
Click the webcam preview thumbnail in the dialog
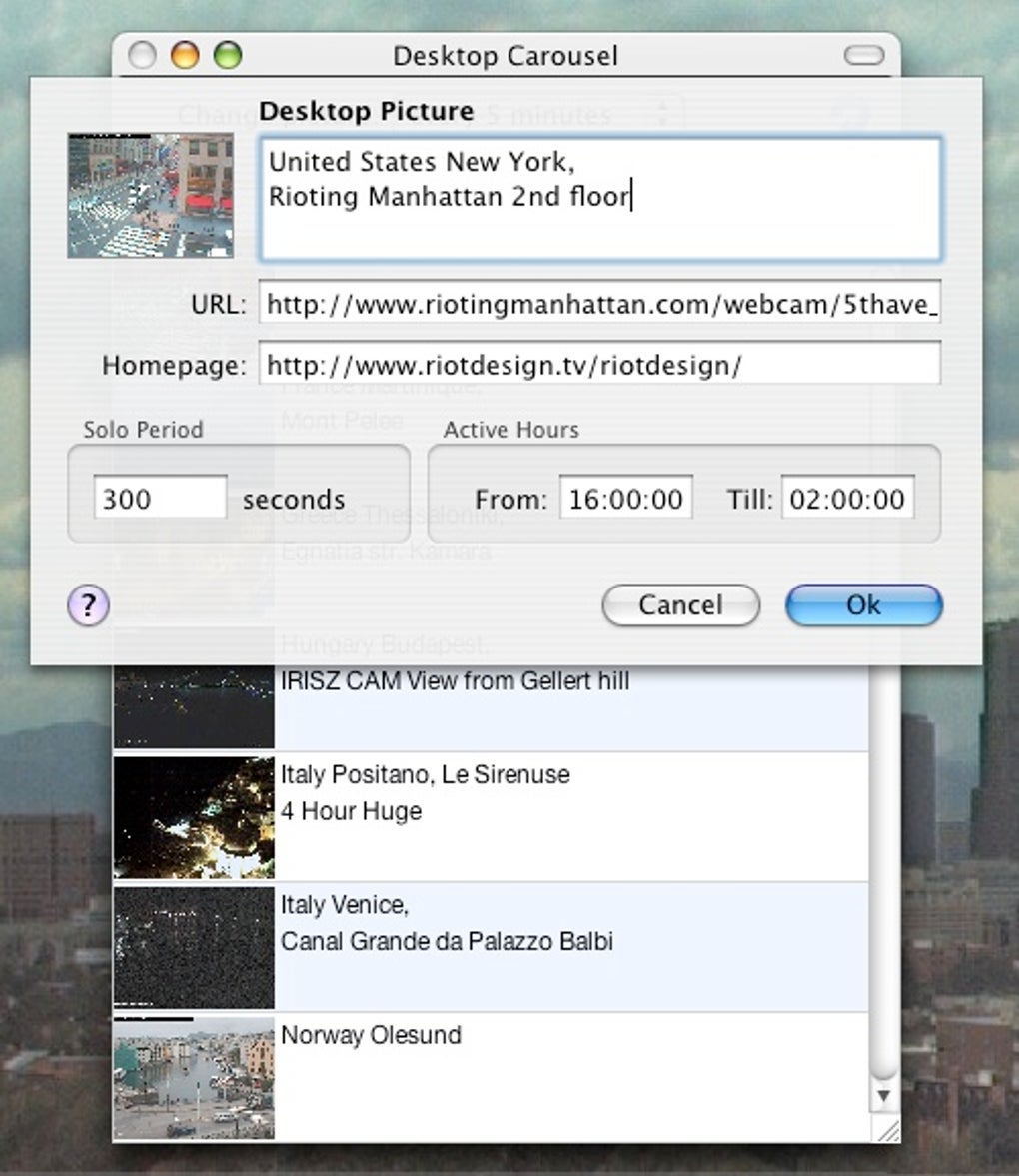pyautogui.click(x=150, y=193)
